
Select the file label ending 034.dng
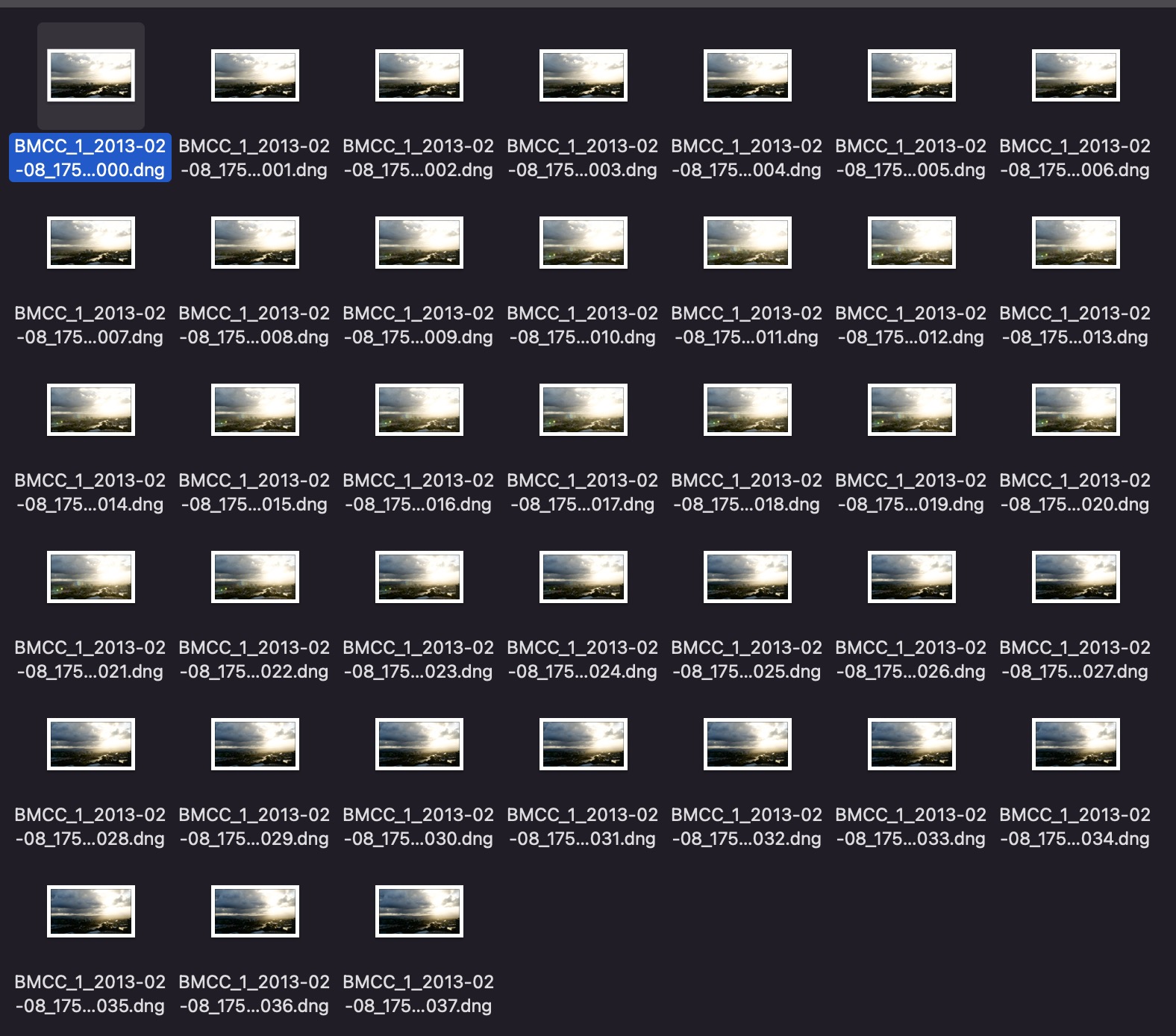point(1075,827)
